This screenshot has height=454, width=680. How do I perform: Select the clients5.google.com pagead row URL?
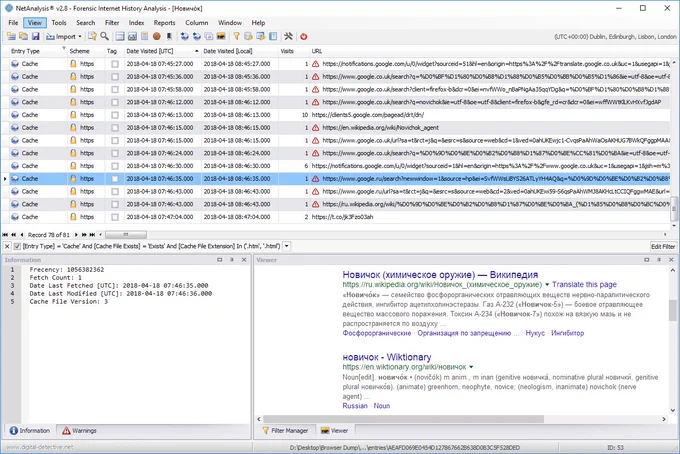point(368,115)
